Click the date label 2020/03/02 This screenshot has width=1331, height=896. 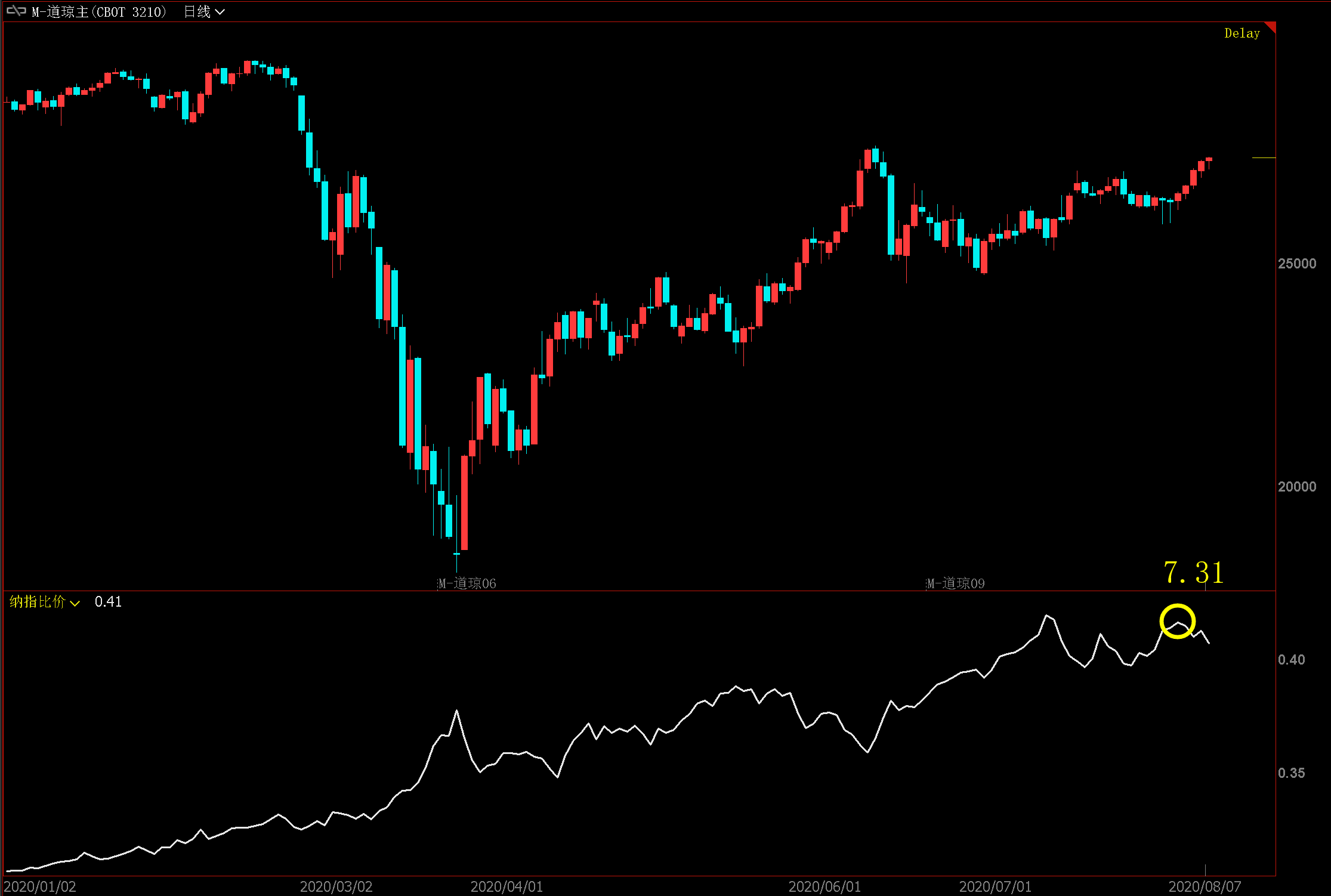(336, 886)
